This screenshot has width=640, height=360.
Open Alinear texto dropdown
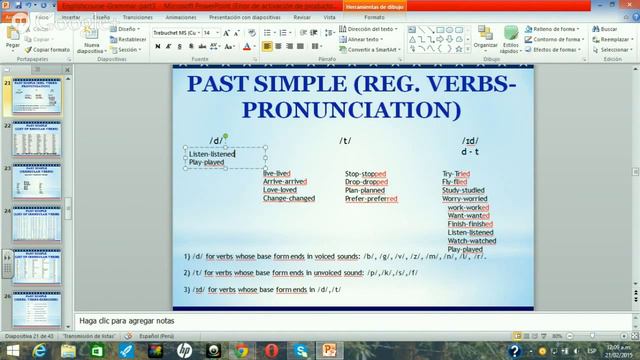point(362,40)
